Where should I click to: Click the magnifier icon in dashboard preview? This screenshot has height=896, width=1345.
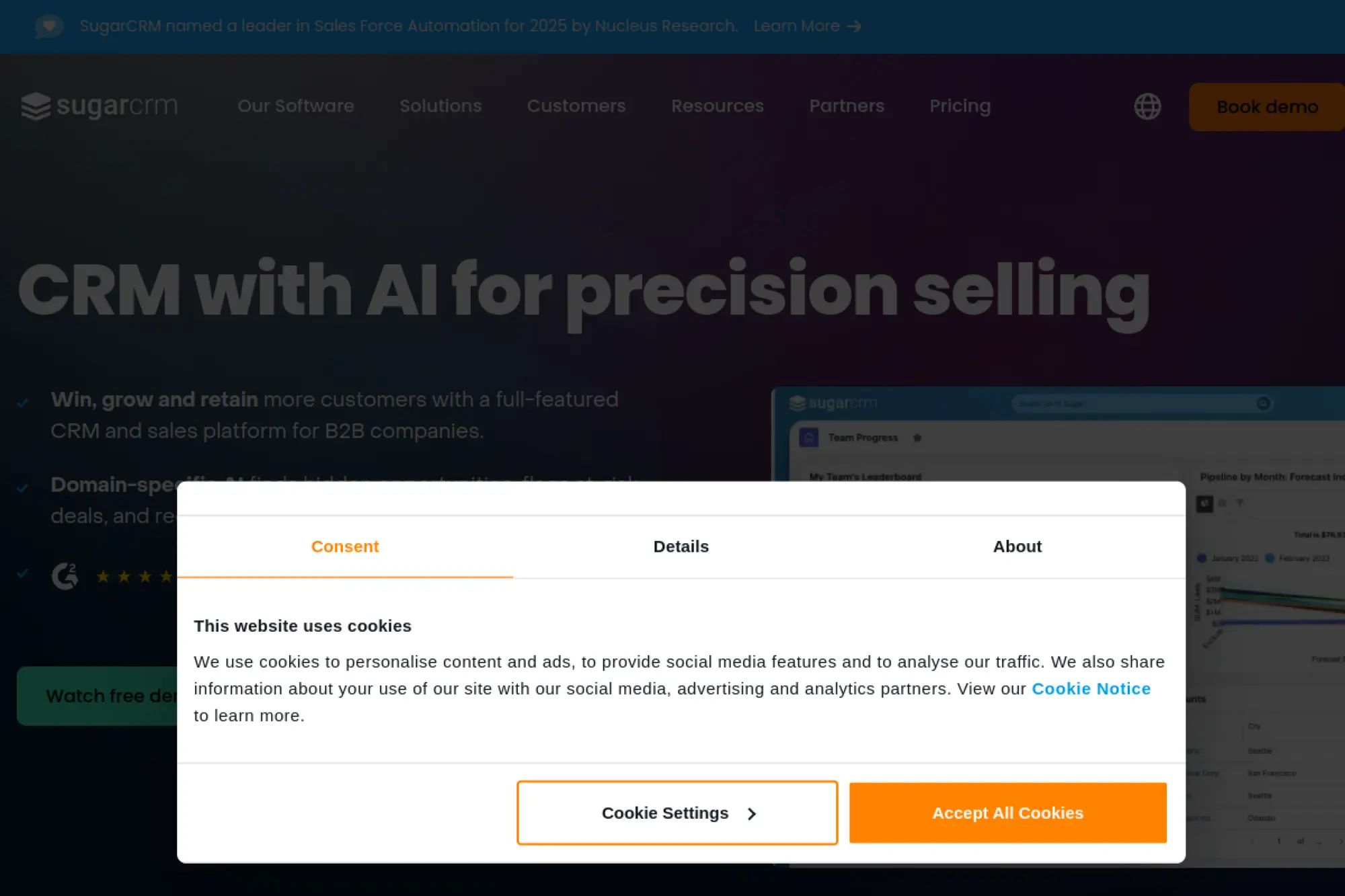tap(1264, 403)
